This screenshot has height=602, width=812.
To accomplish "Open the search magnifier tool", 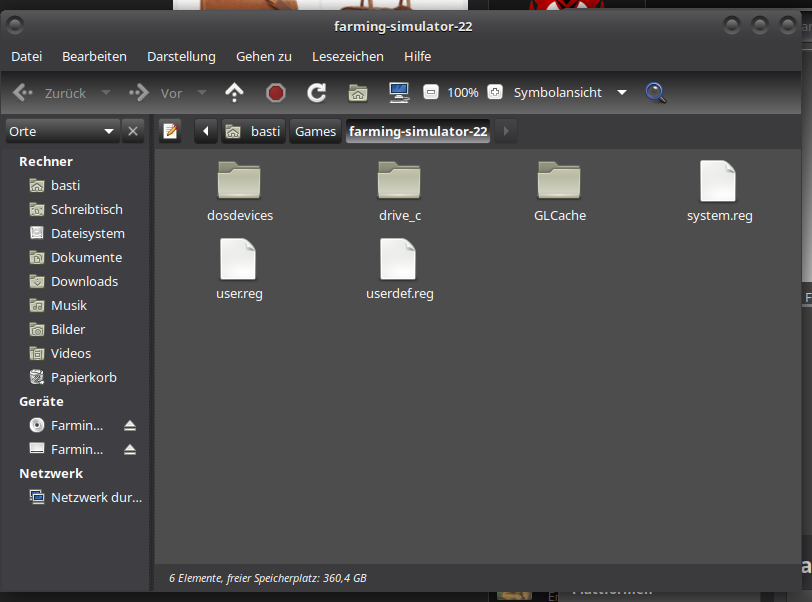I will (x=655, y=93).
